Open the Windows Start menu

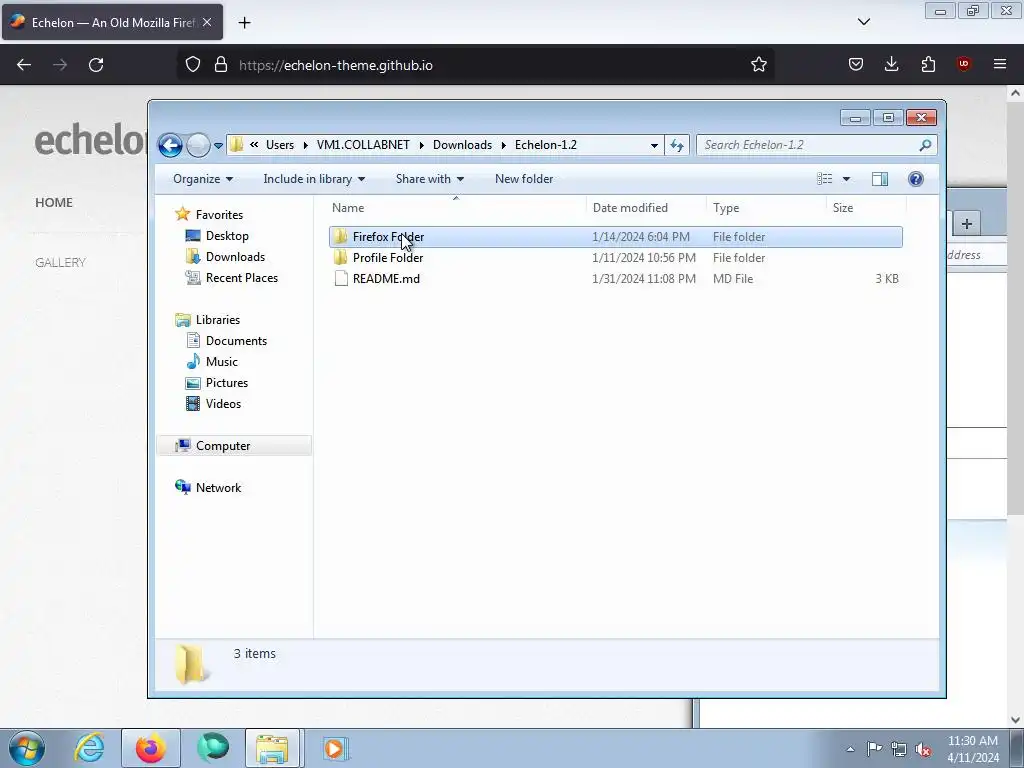point(27,748)
